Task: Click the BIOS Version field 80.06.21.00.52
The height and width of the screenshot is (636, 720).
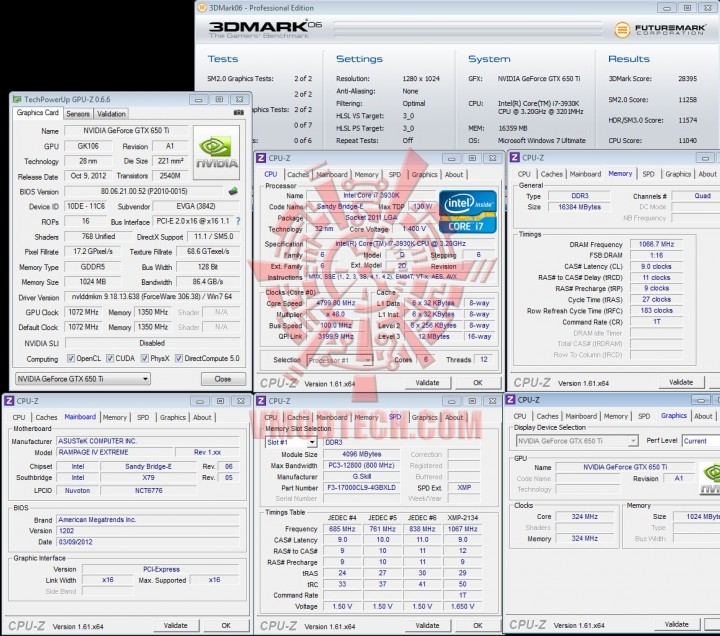Action: pos(144,191)
